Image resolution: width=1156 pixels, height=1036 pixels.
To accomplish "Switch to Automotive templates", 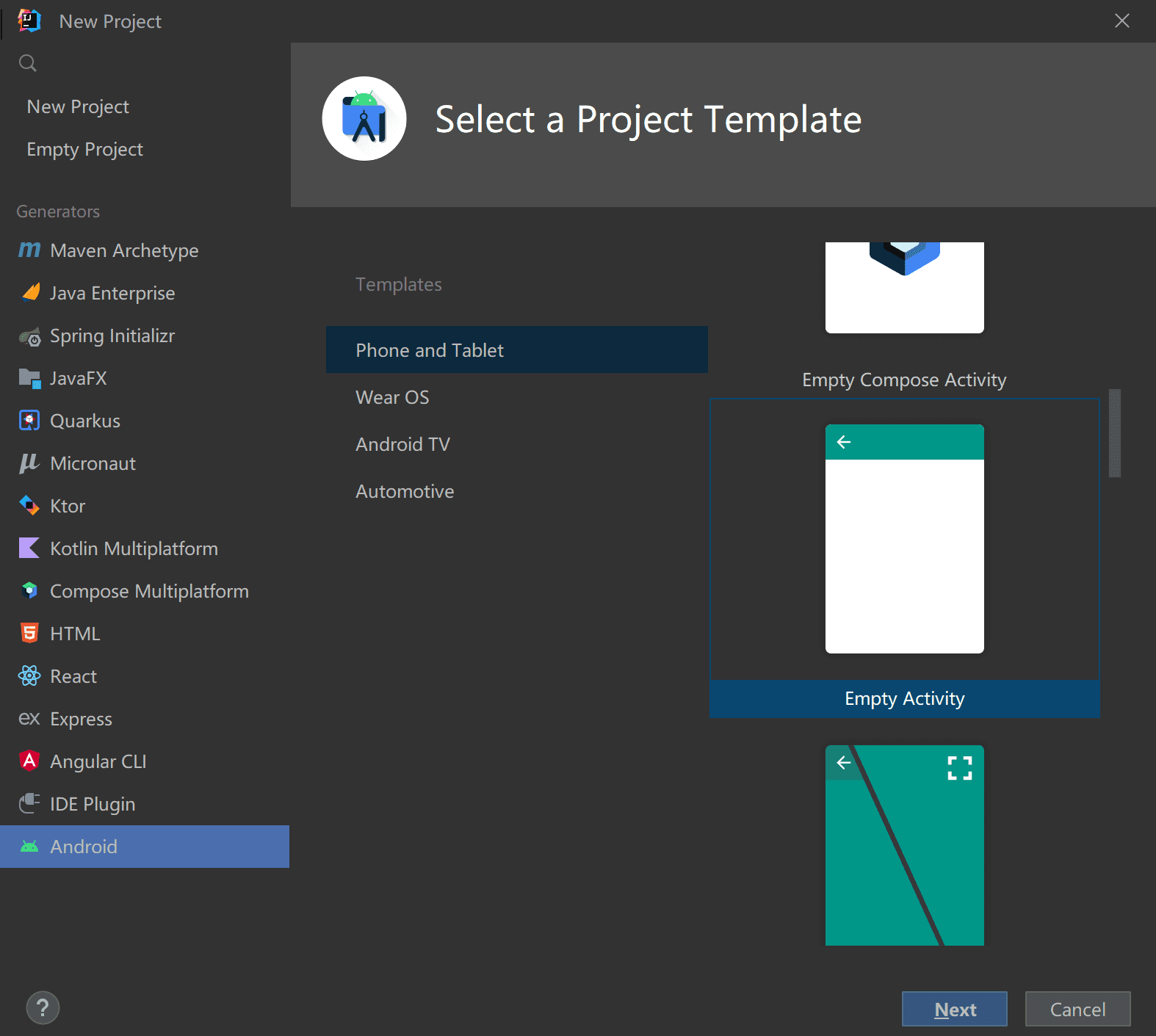I will coord(517,491).
